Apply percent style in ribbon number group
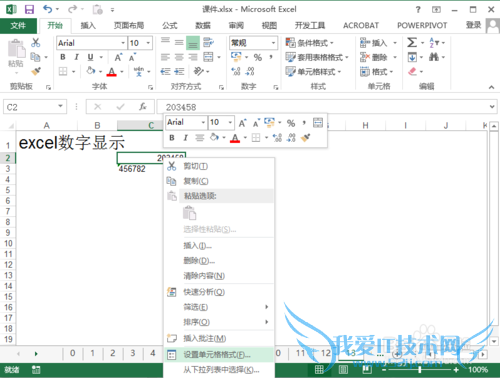Screen dimensions: 500x378 [258, 57]
